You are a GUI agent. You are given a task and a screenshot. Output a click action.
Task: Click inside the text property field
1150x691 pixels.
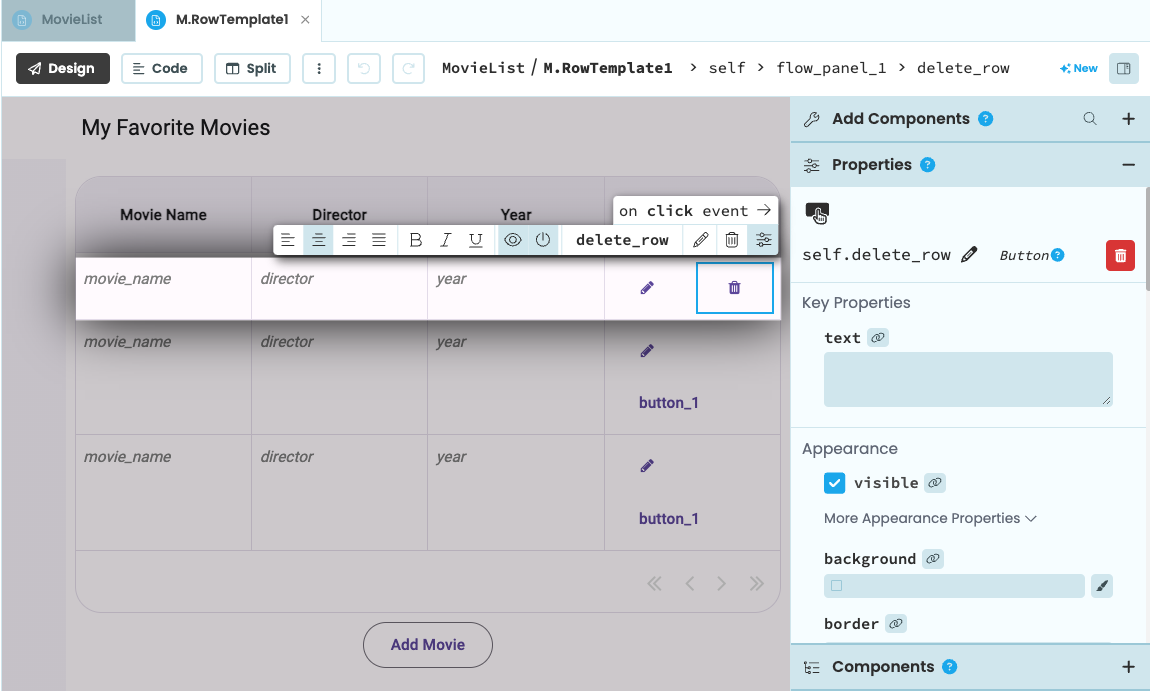point(967,379)
